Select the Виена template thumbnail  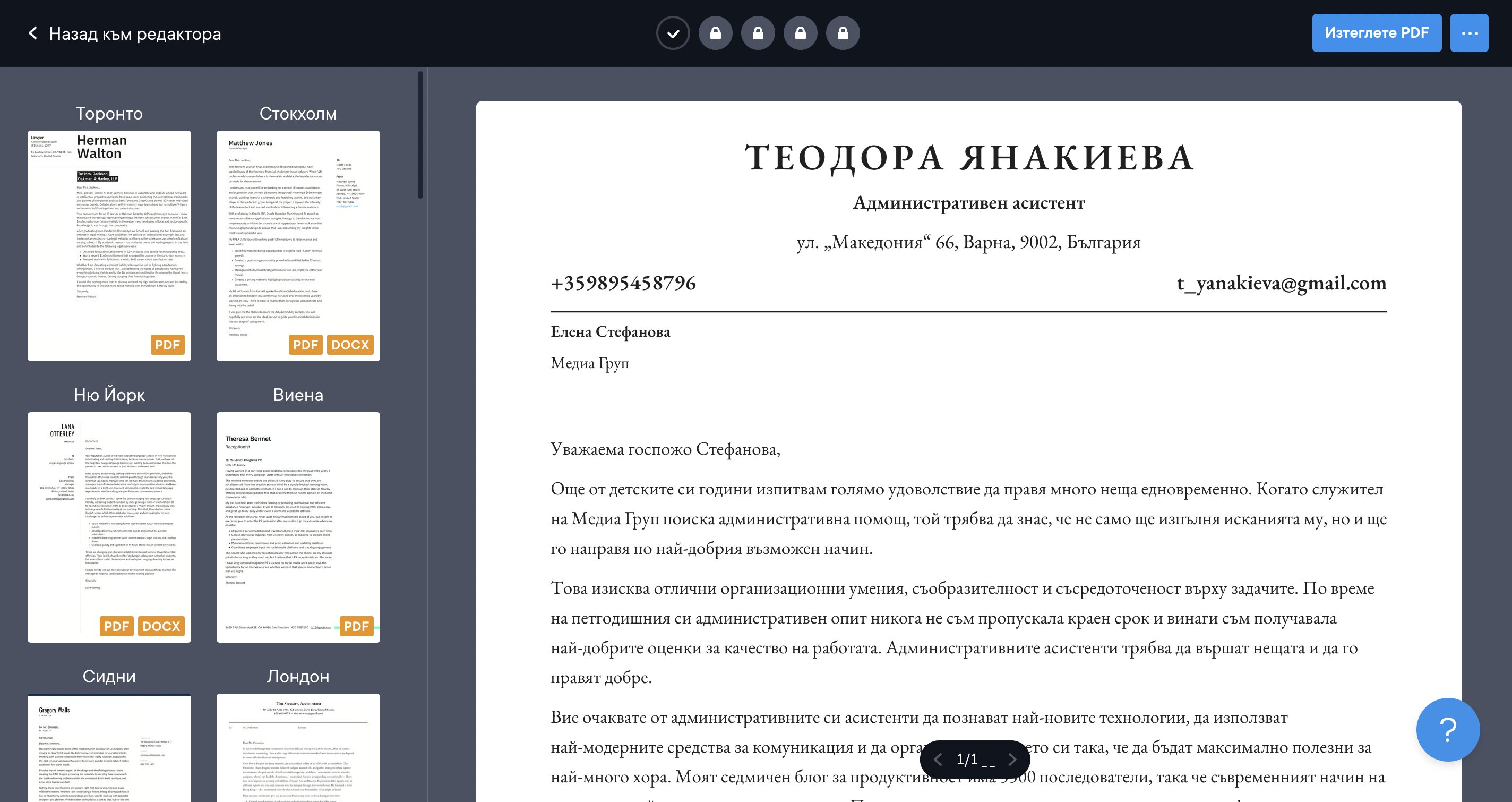[x=298, y=527]
